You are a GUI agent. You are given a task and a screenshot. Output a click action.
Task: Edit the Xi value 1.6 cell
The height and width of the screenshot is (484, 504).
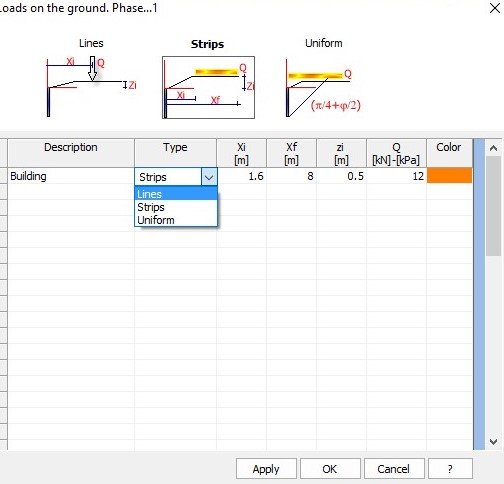(x=241, y=176)
